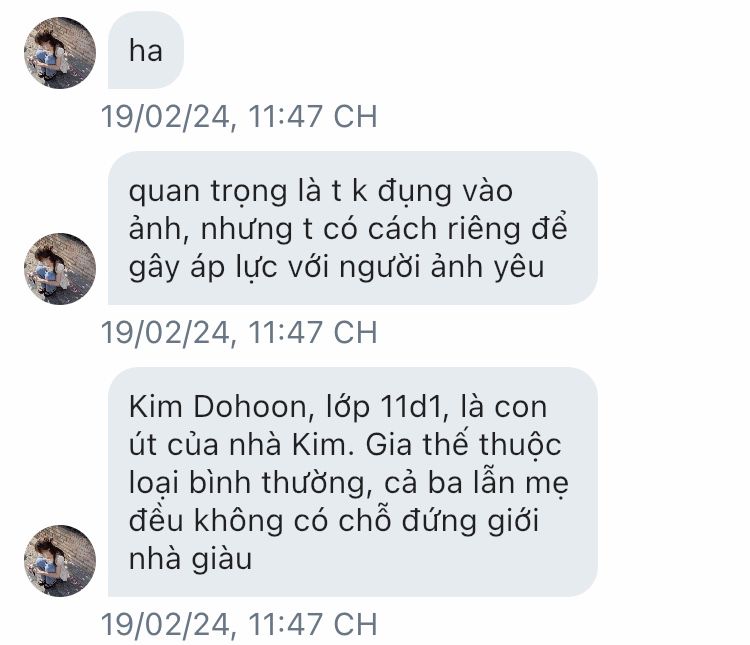Click timestamp below the "nhà giàu" message

239,624
